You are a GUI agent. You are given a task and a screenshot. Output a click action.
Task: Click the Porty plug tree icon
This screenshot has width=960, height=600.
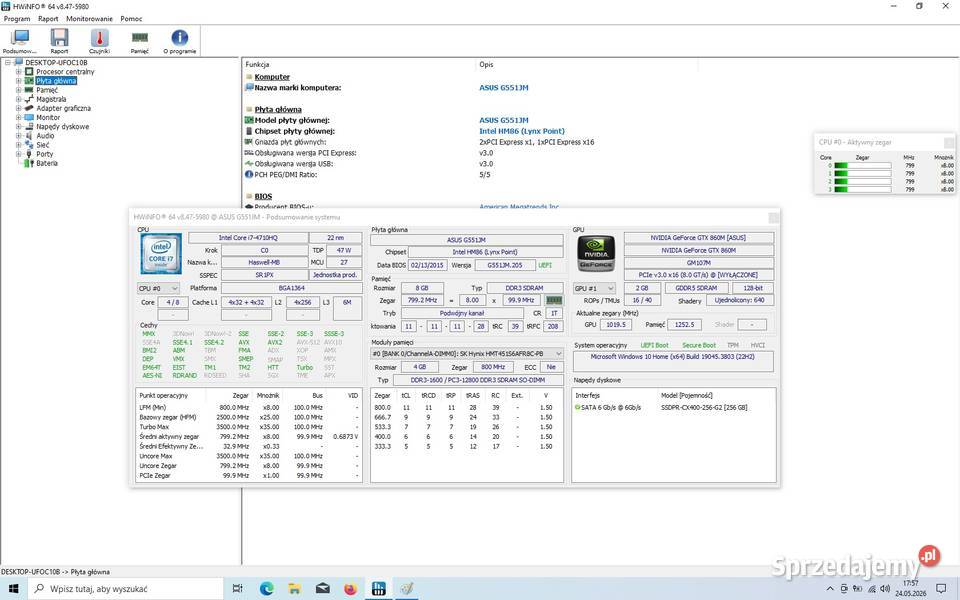(x=28, y=154)
